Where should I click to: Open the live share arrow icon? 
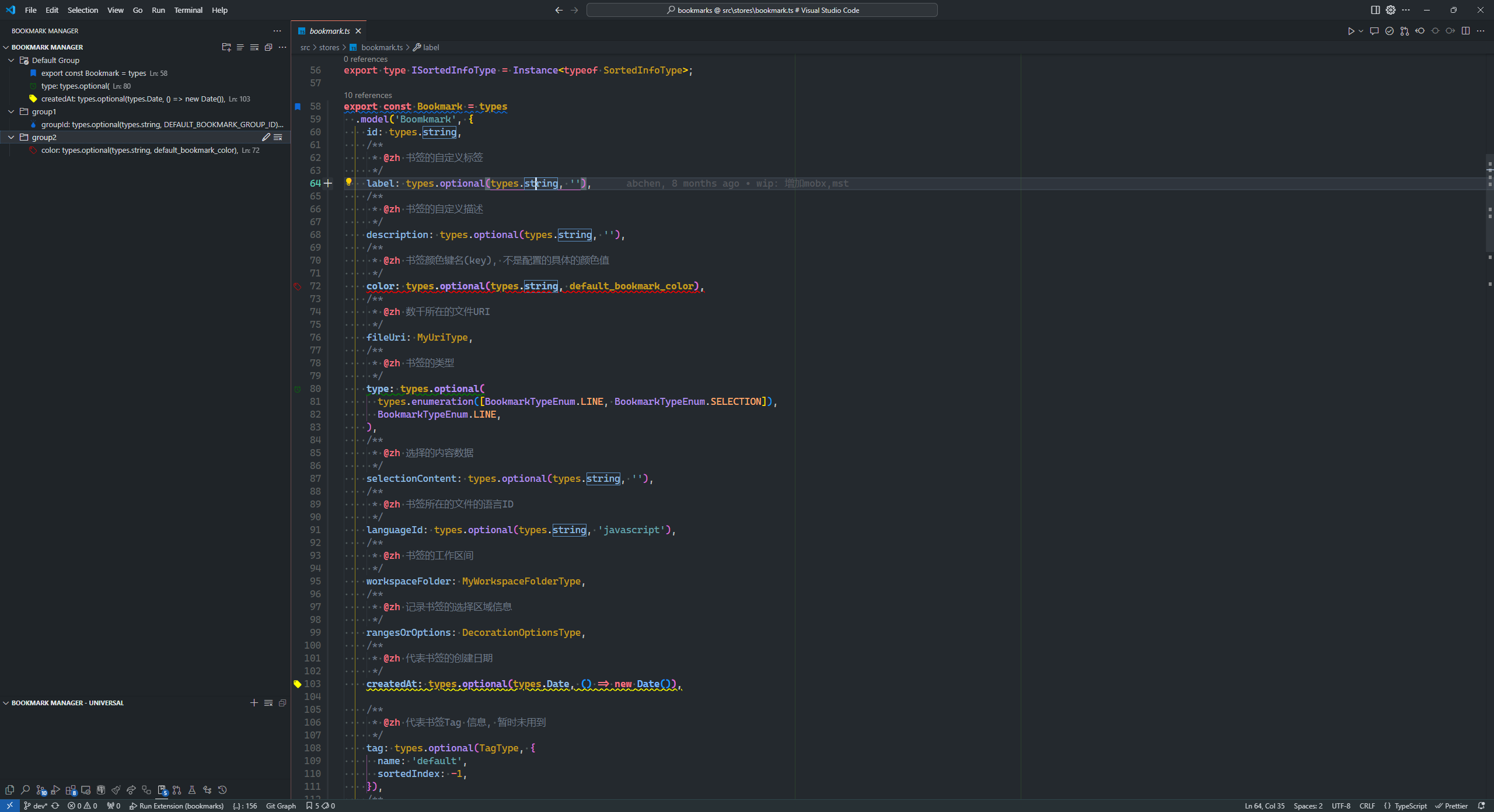coord(131,790)
